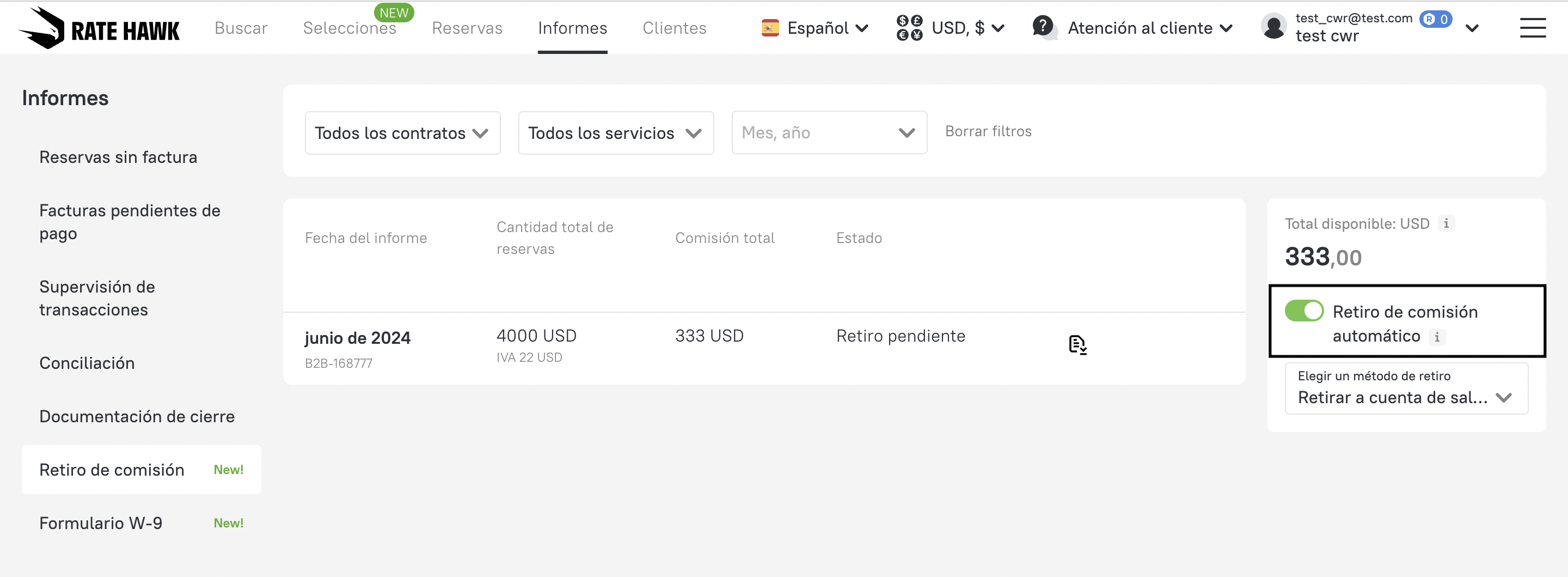The width and height of the screenshot is (1568, 577).
Task: Click the currency symbols icon
Action: point(909,28)
